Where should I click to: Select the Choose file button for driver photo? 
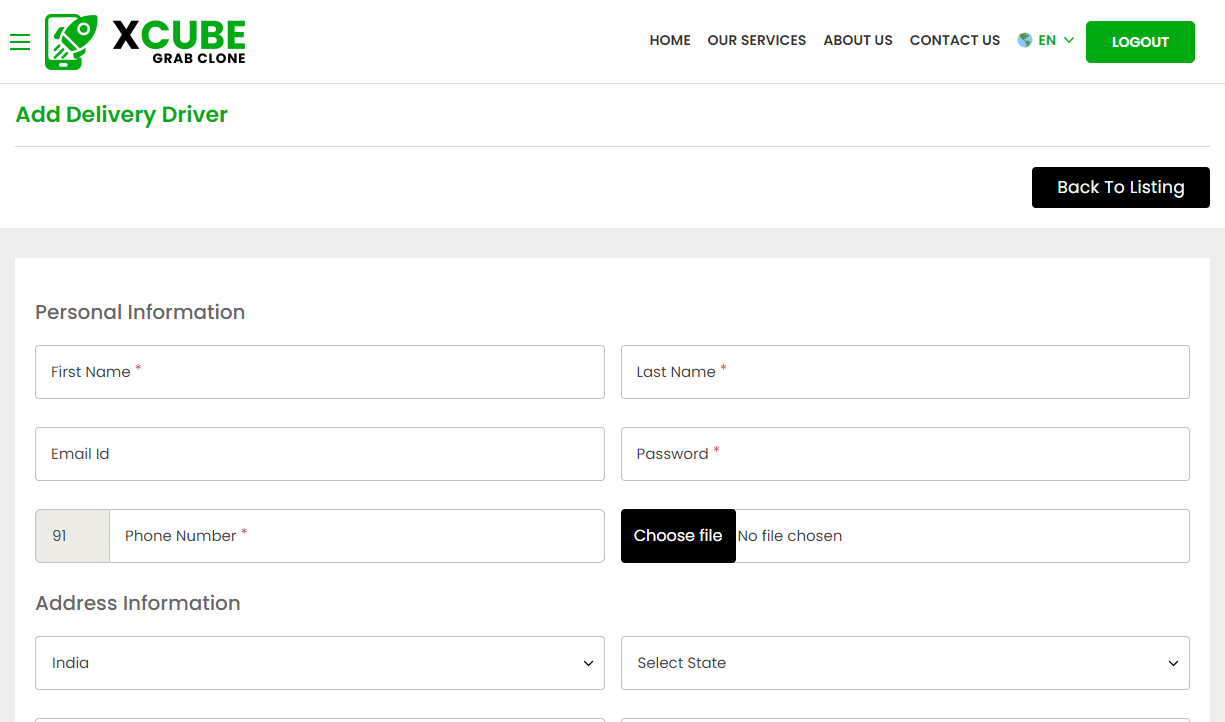point(678,536)
